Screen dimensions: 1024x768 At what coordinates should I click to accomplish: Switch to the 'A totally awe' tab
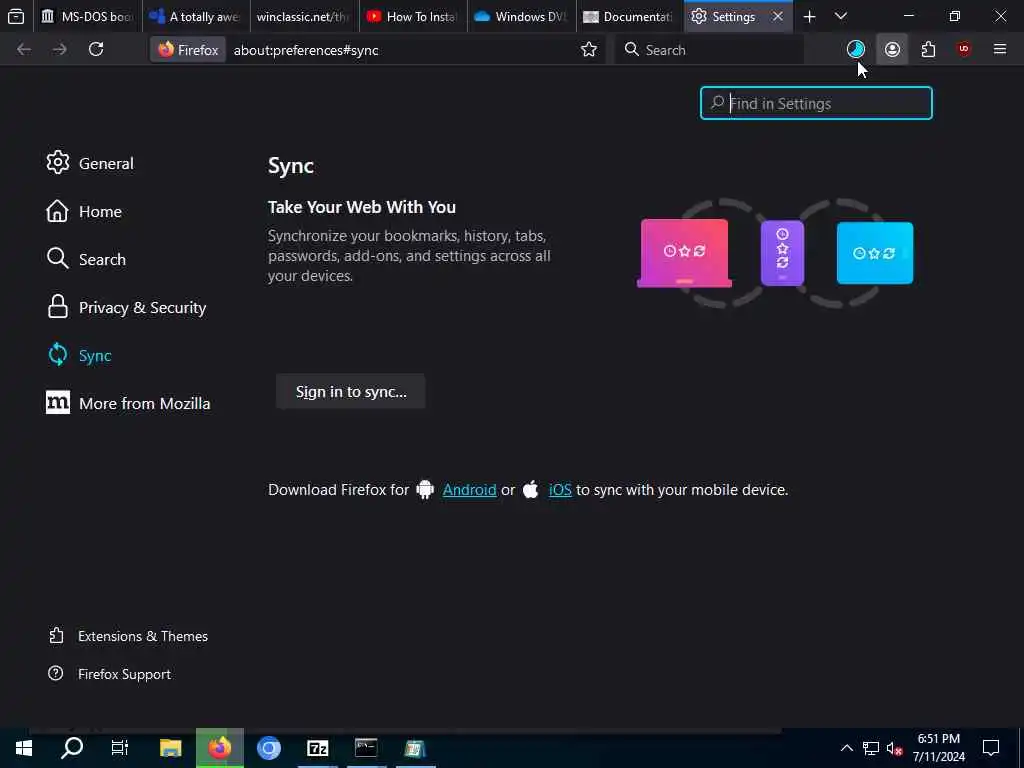[196, 16]
